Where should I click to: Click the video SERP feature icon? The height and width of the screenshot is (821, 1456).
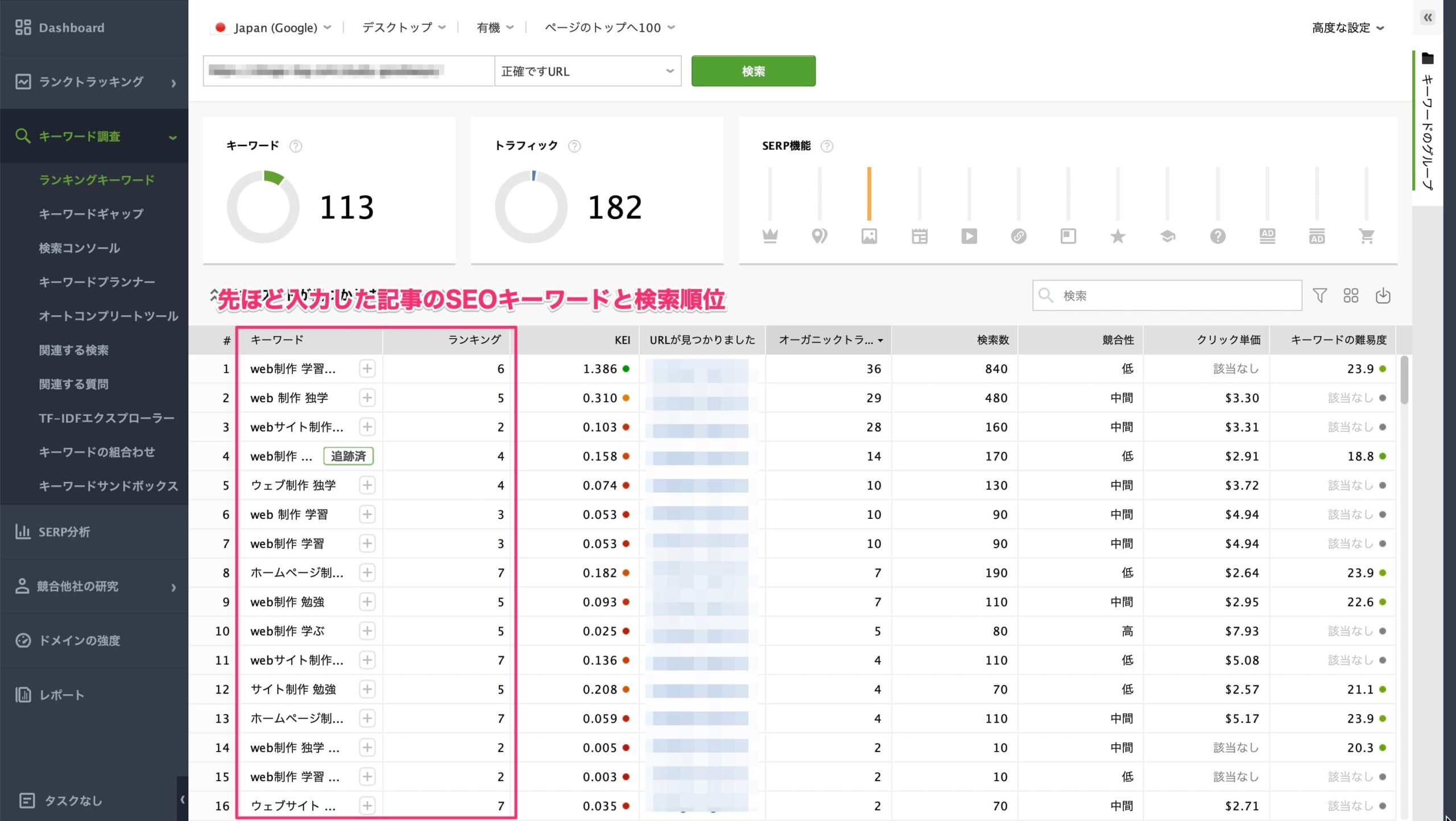pyautogui.click(x=969, y=236)
